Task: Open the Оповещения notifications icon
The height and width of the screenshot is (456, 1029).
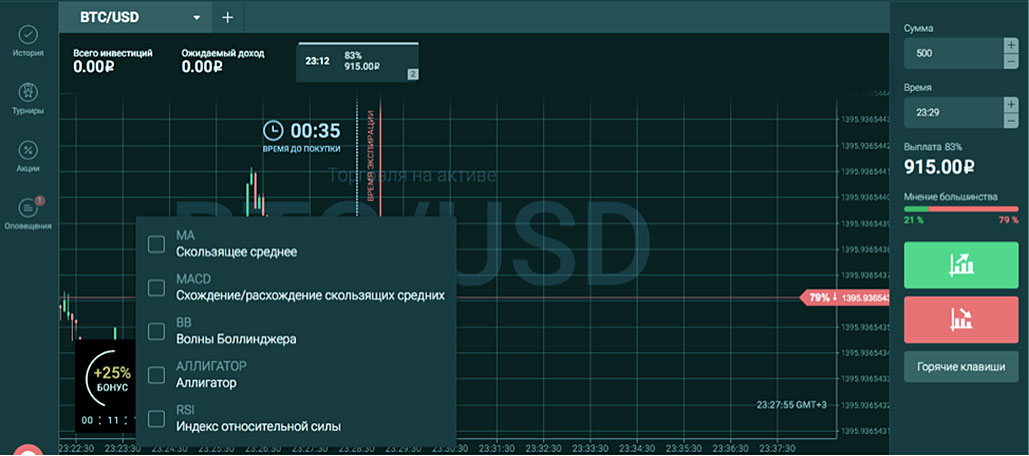Action: click(28, 208)
